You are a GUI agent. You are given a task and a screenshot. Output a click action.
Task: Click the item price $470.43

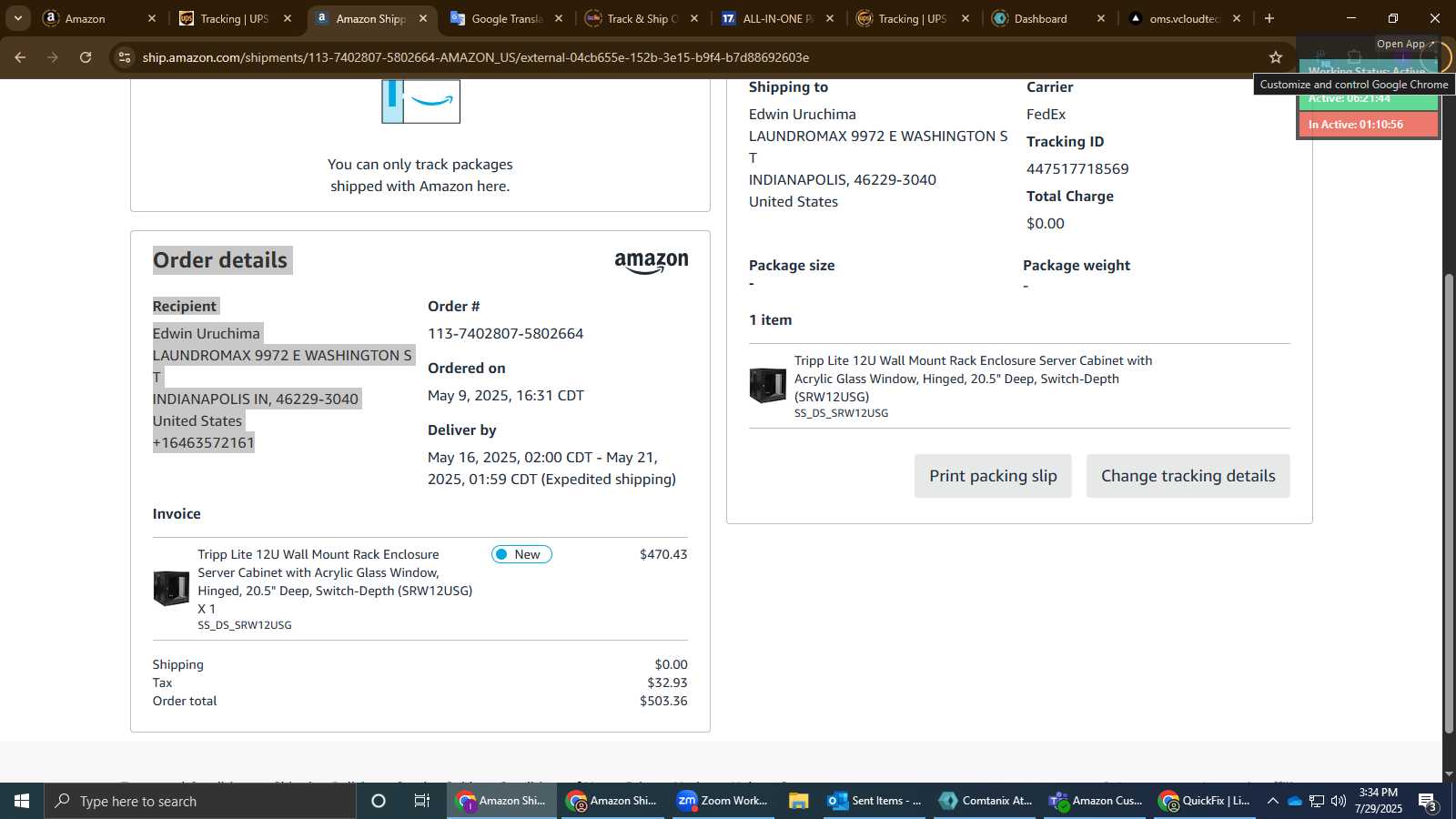[663, 554]
